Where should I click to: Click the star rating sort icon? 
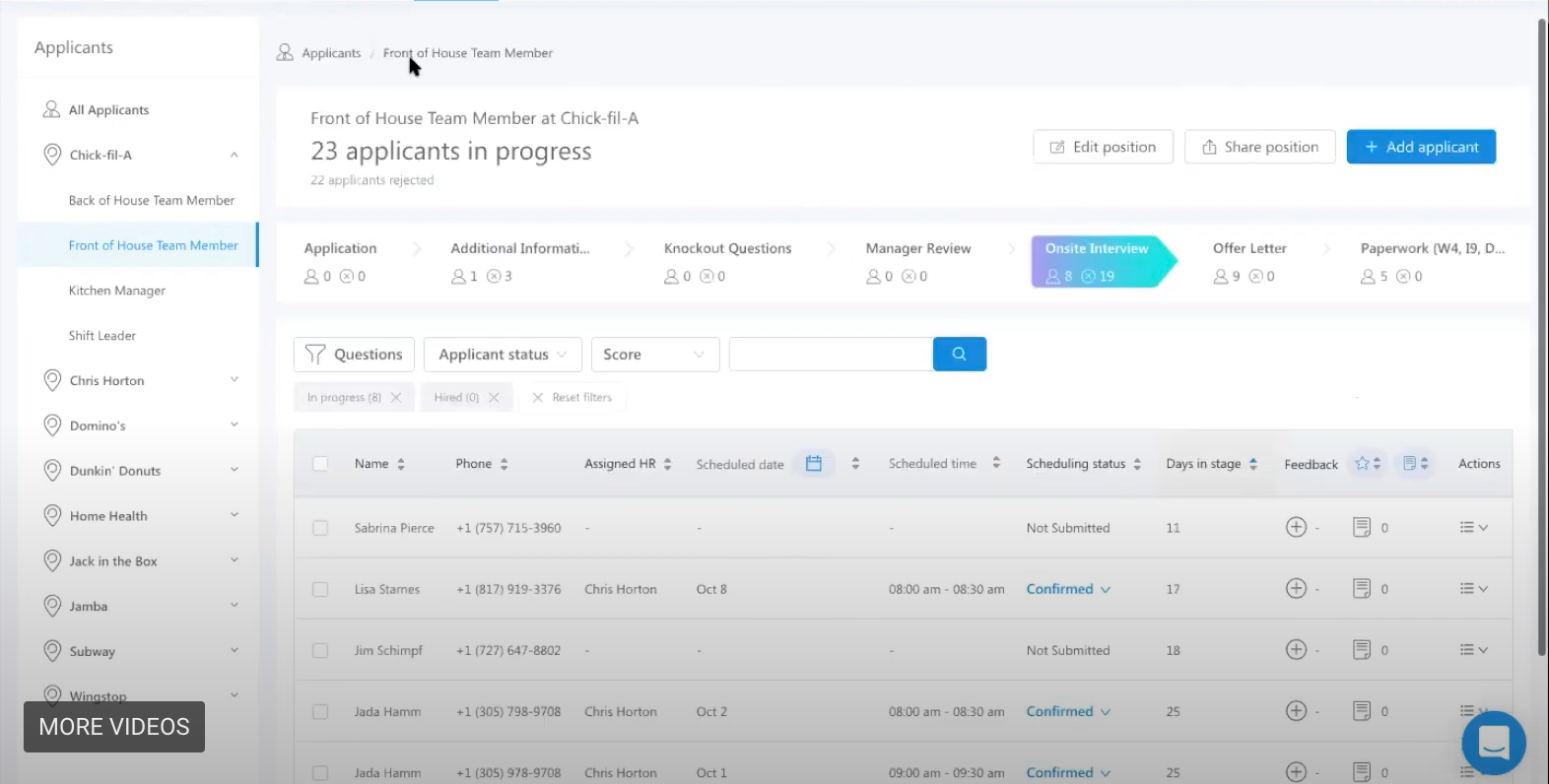tap(1368, 464)
